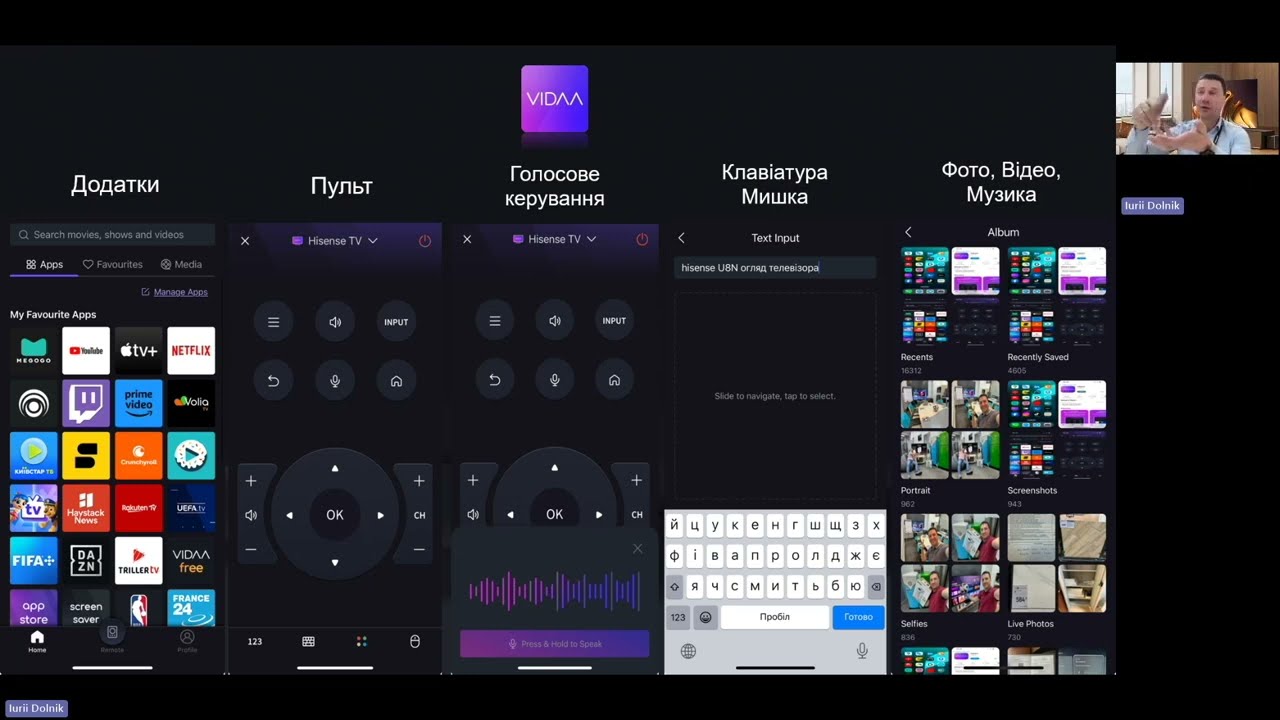Tap the right arrow on the Пульт D-pad
This screenshot has width=1280, height=720.
click(x=381, y=516)
